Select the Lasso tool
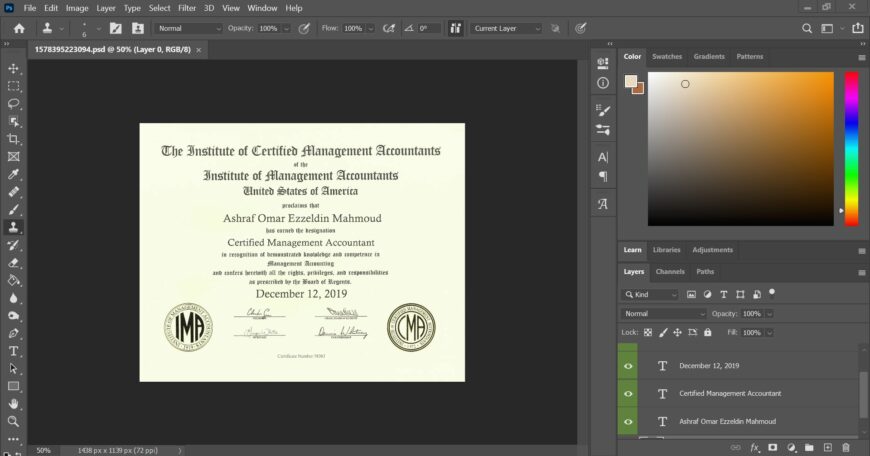Screen dimensions: 870x456 coord(13,104)
